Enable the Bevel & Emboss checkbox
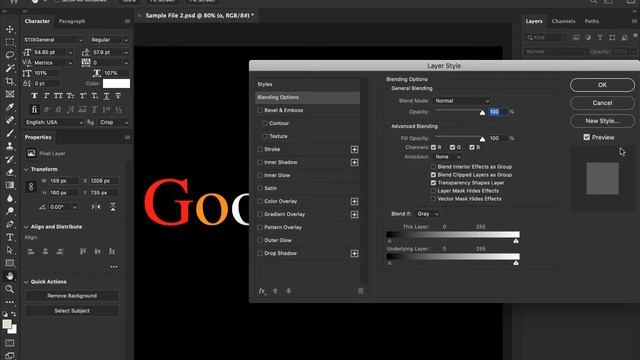640x360 pixels. (x=260, y=110)
